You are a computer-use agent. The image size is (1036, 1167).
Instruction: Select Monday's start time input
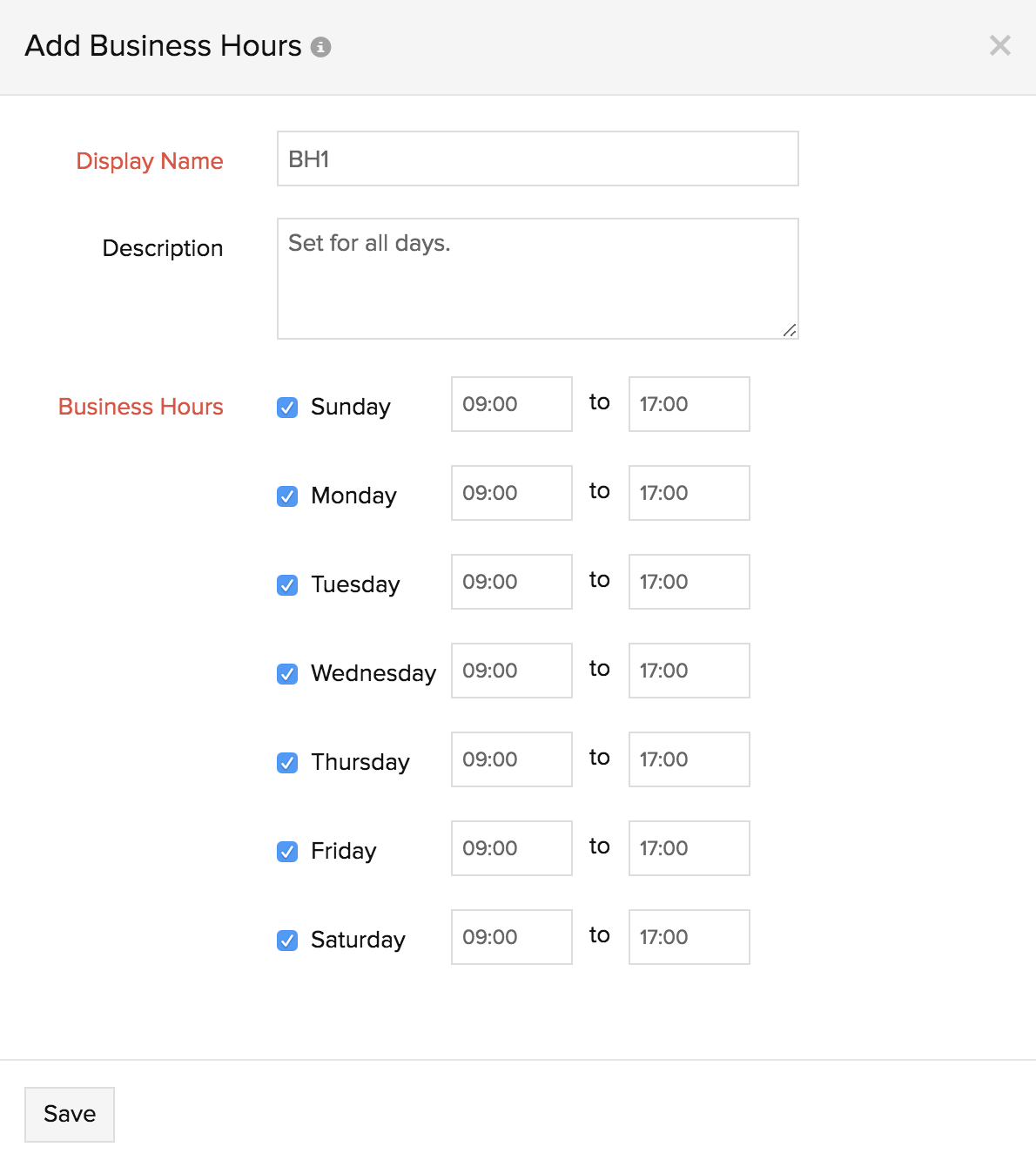(511, 493)
